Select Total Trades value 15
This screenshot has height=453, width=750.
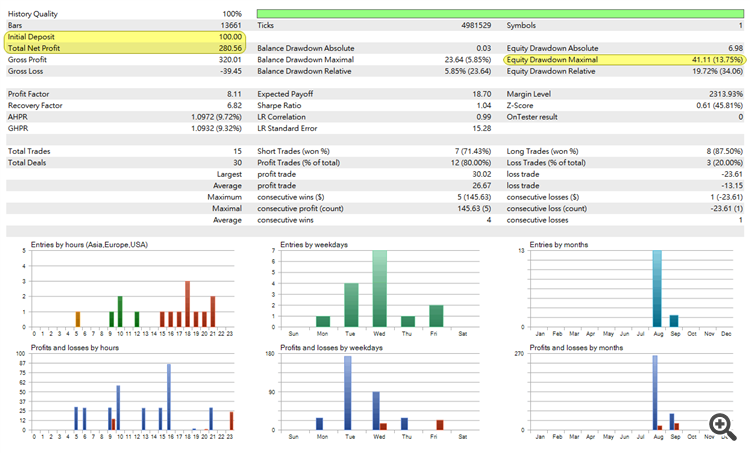[x=238, y=152]
